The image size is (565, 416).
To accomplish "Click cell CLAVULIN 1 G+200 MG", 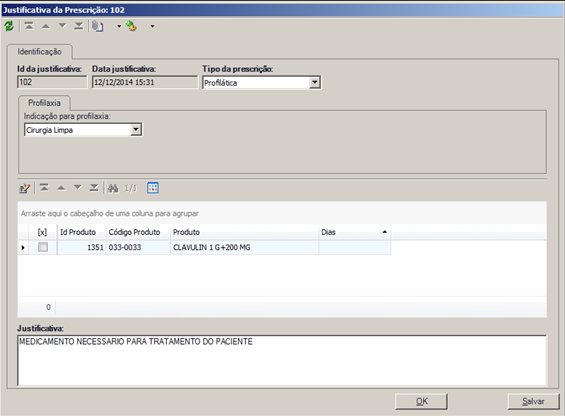I will coord(244,248).
